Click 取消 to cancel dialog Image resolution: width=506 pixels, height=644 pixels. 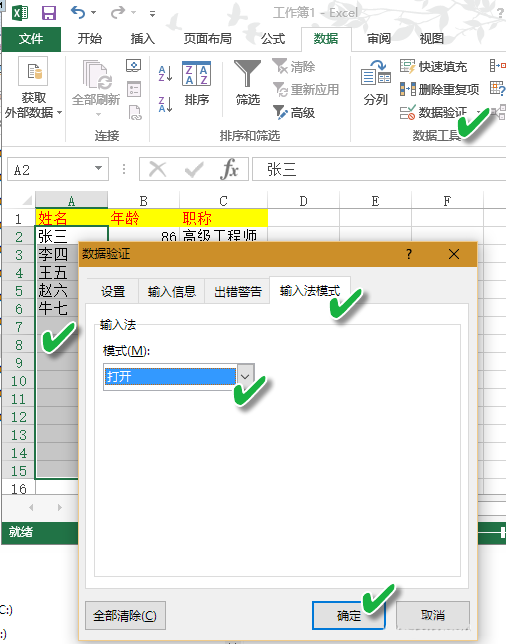[432, 615]
